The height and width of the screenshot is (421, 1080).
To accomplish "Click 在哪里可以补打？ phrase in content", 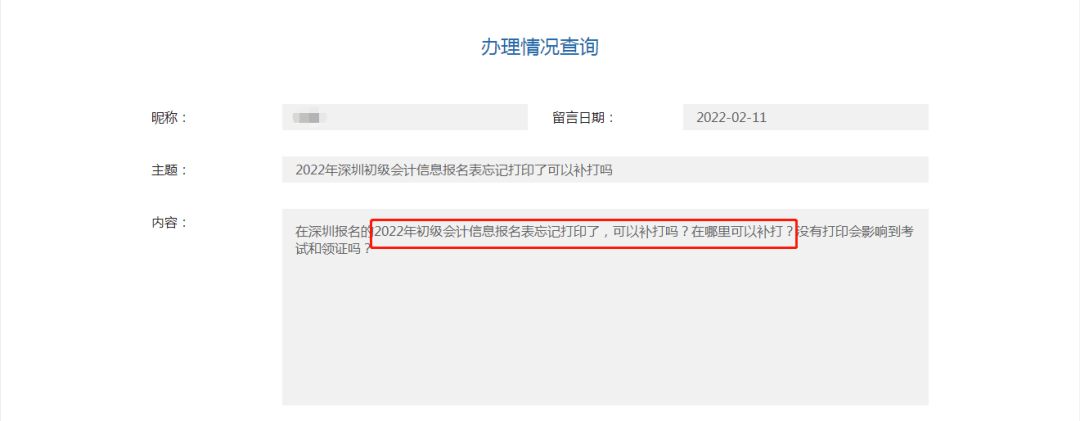I will 743,232.
